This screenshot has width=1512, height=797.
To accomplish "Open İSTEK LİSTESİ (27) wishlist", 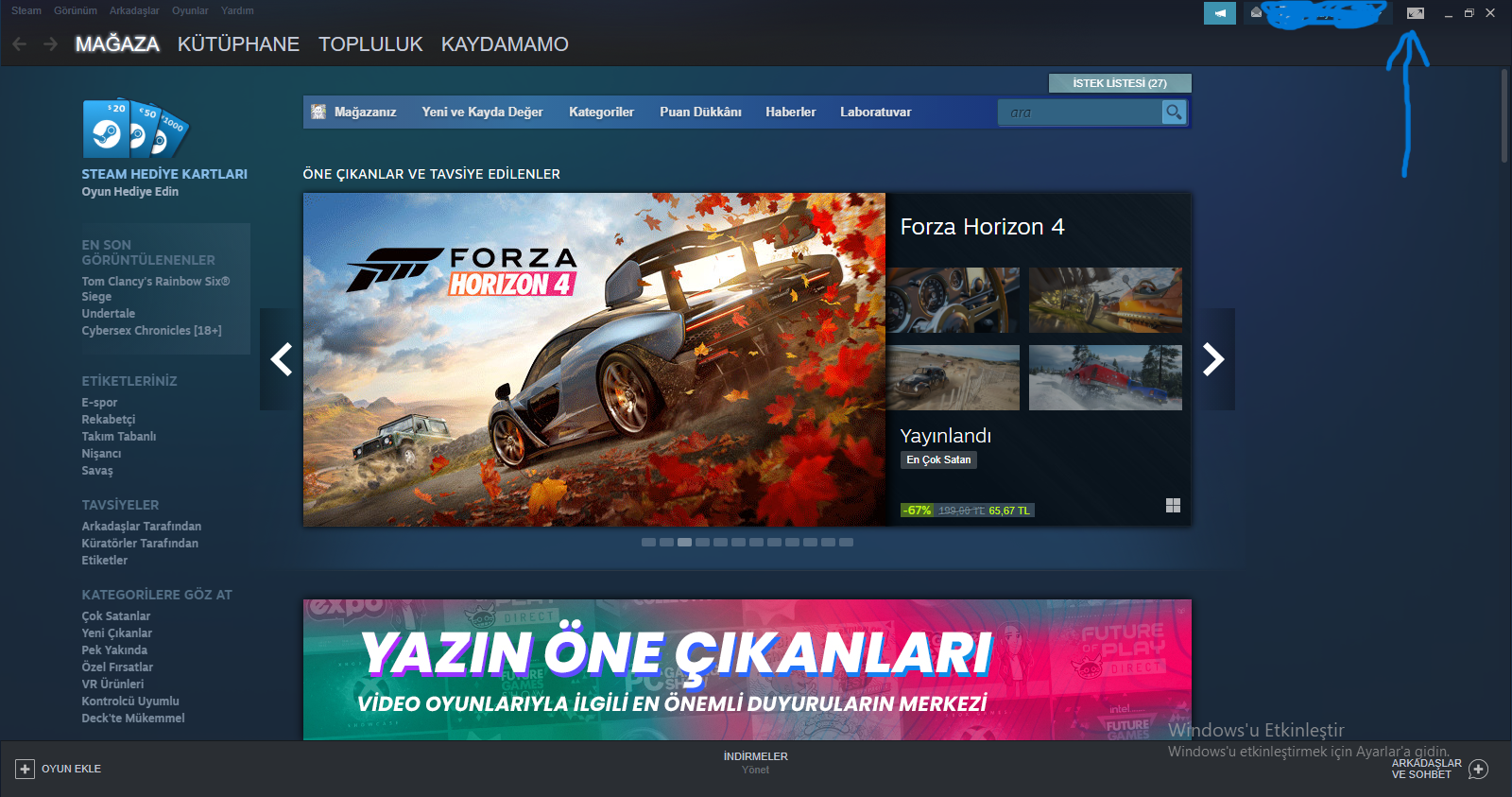I will click(x=1120, y=83).
